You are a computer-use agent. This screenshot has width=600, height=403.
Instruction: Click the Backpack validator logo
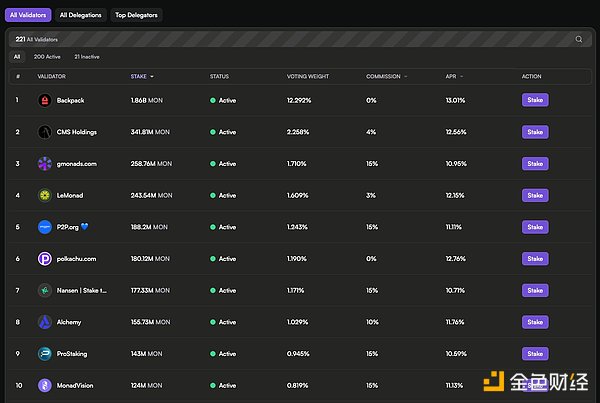[x=45, y=100]
